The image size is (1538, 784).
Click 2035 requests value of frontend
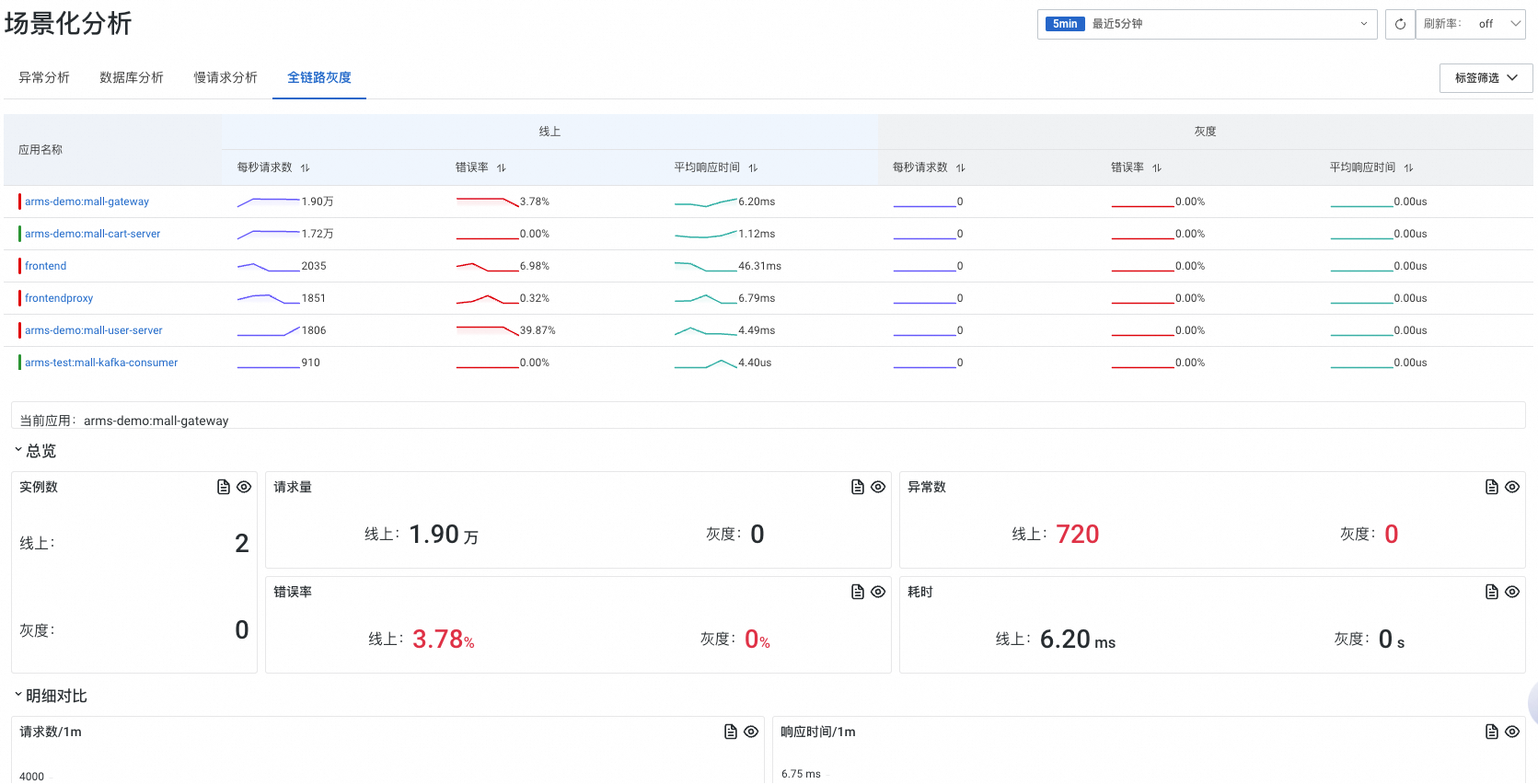pos(314,266)
